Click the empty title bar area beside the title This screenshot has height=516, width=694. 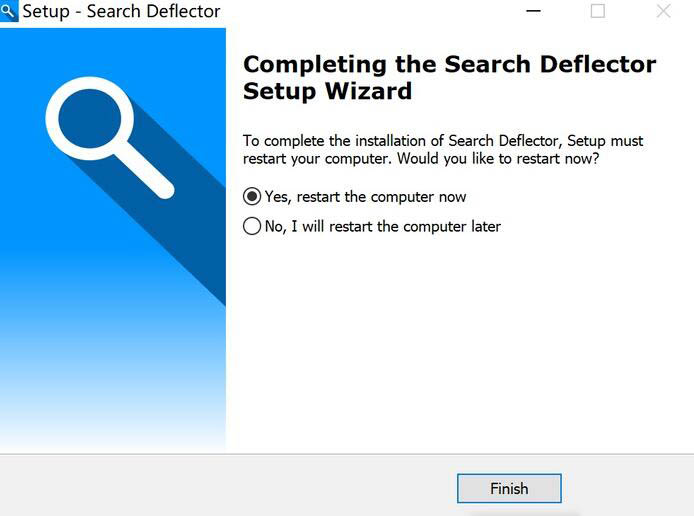tap(370, 12)
